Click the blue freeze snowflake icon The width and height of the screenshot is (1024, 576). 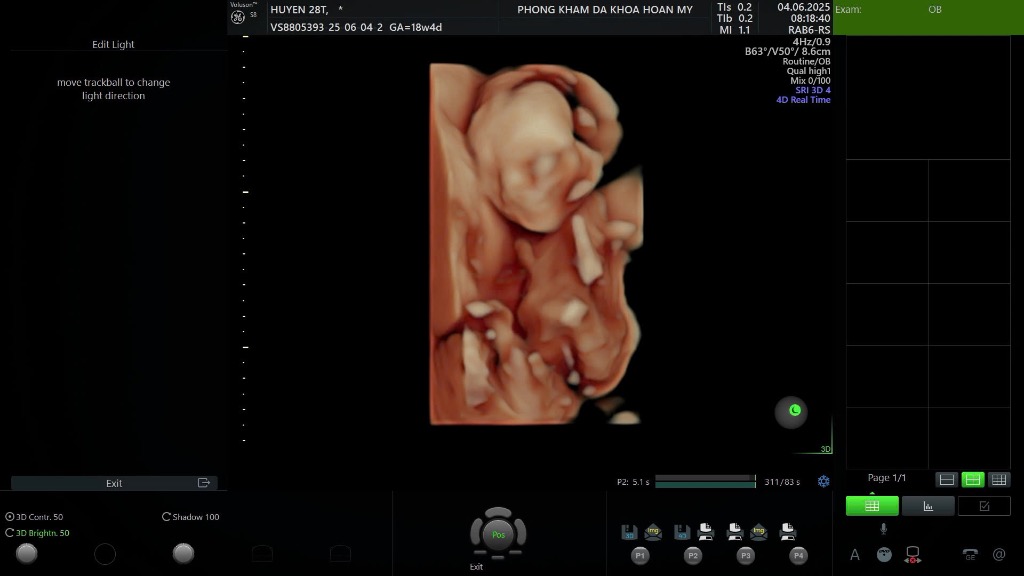823,482
